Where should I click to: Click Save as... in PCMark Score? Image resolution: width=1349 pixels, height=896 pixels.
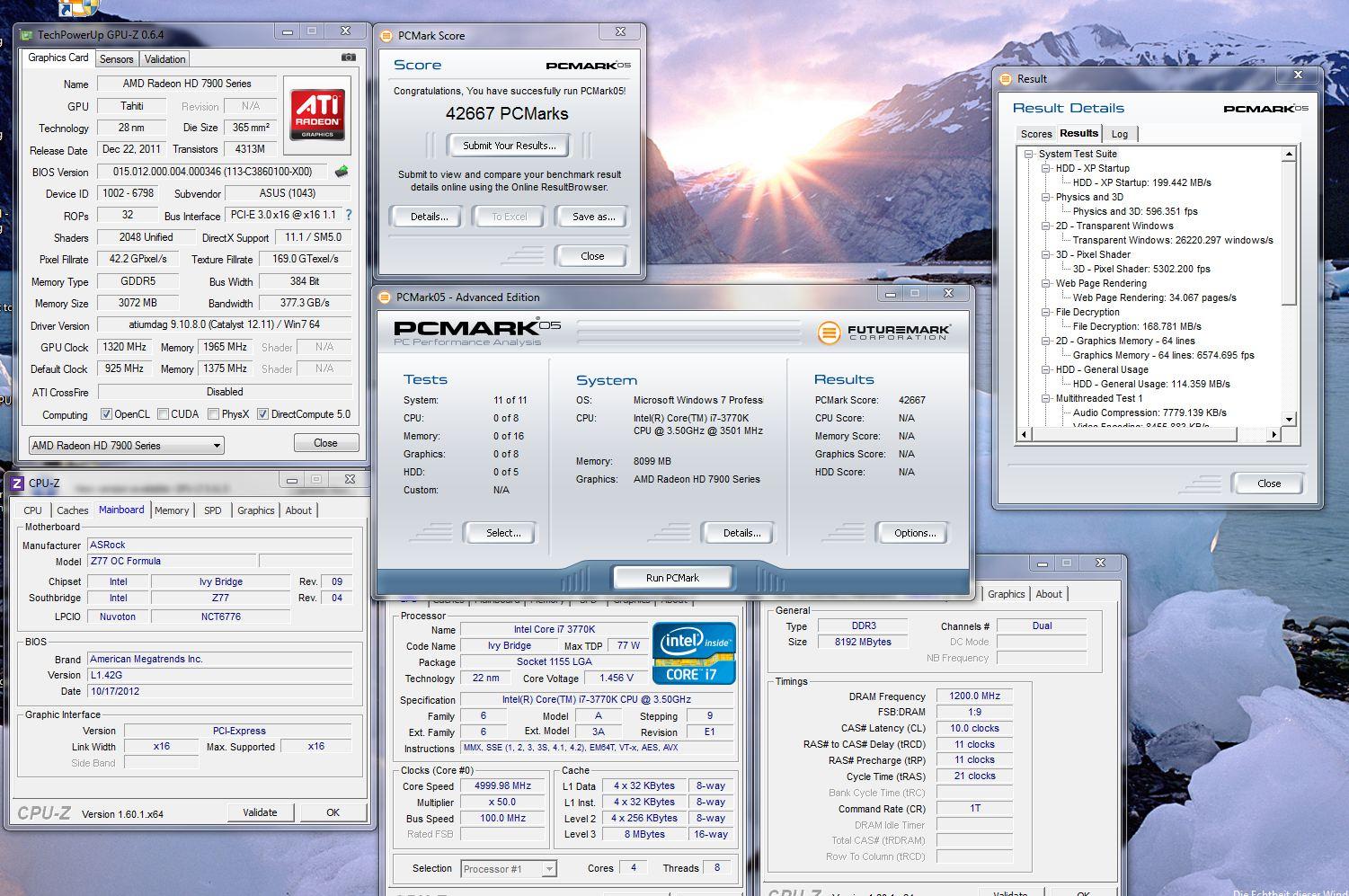coord(593,217)
